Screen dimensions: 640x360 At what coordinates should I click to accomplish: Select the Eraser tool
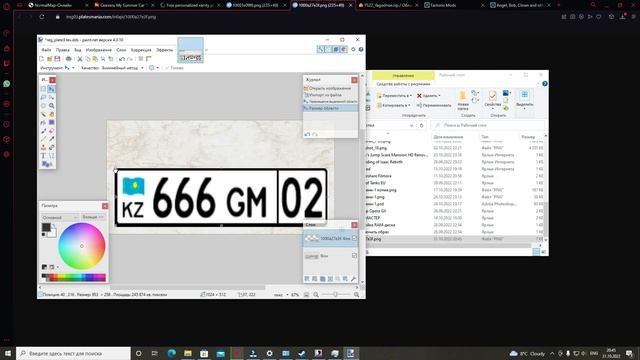tap(51, 131)
